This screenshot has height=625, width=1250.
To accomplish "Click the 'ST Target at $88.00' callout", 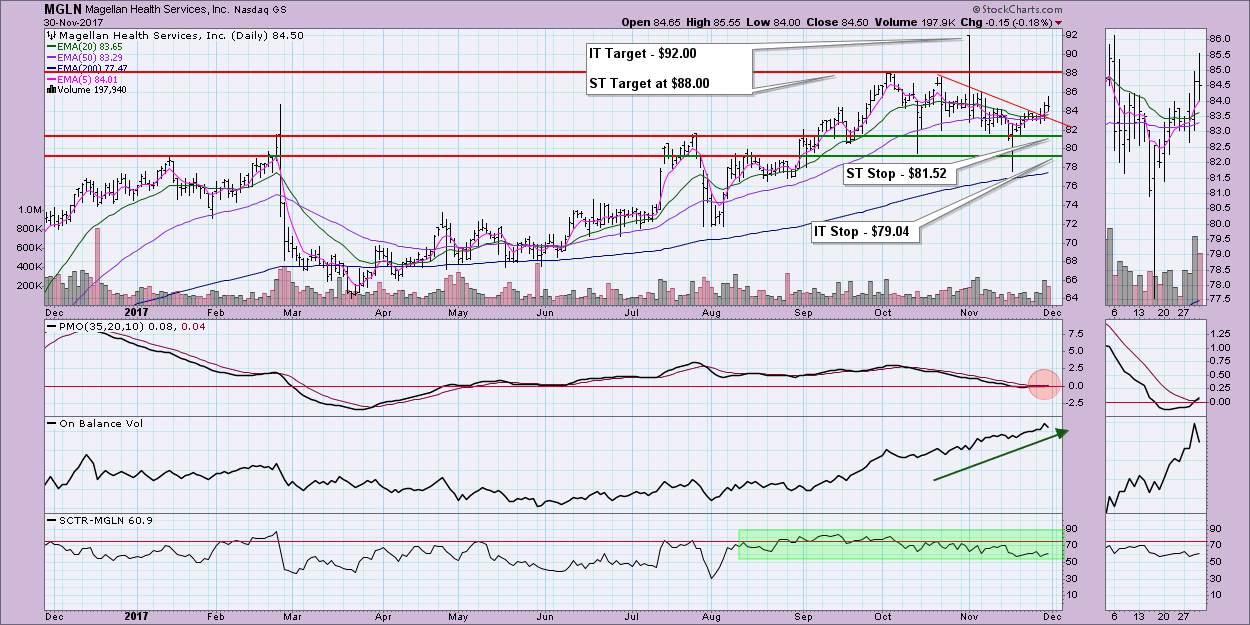I will pyautogui.click(x=651, y=83).
